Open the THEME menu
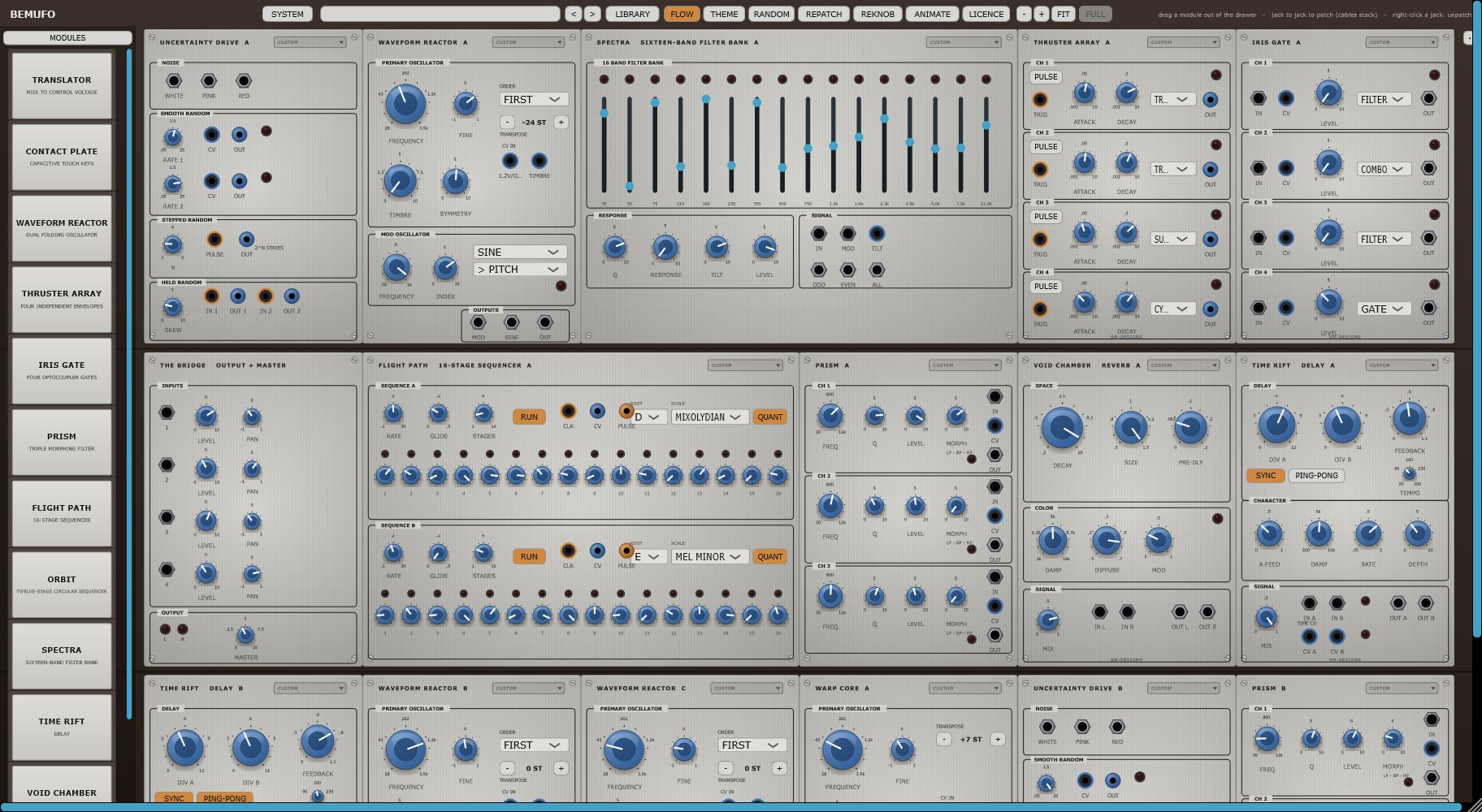 click(x=724, y=14)
